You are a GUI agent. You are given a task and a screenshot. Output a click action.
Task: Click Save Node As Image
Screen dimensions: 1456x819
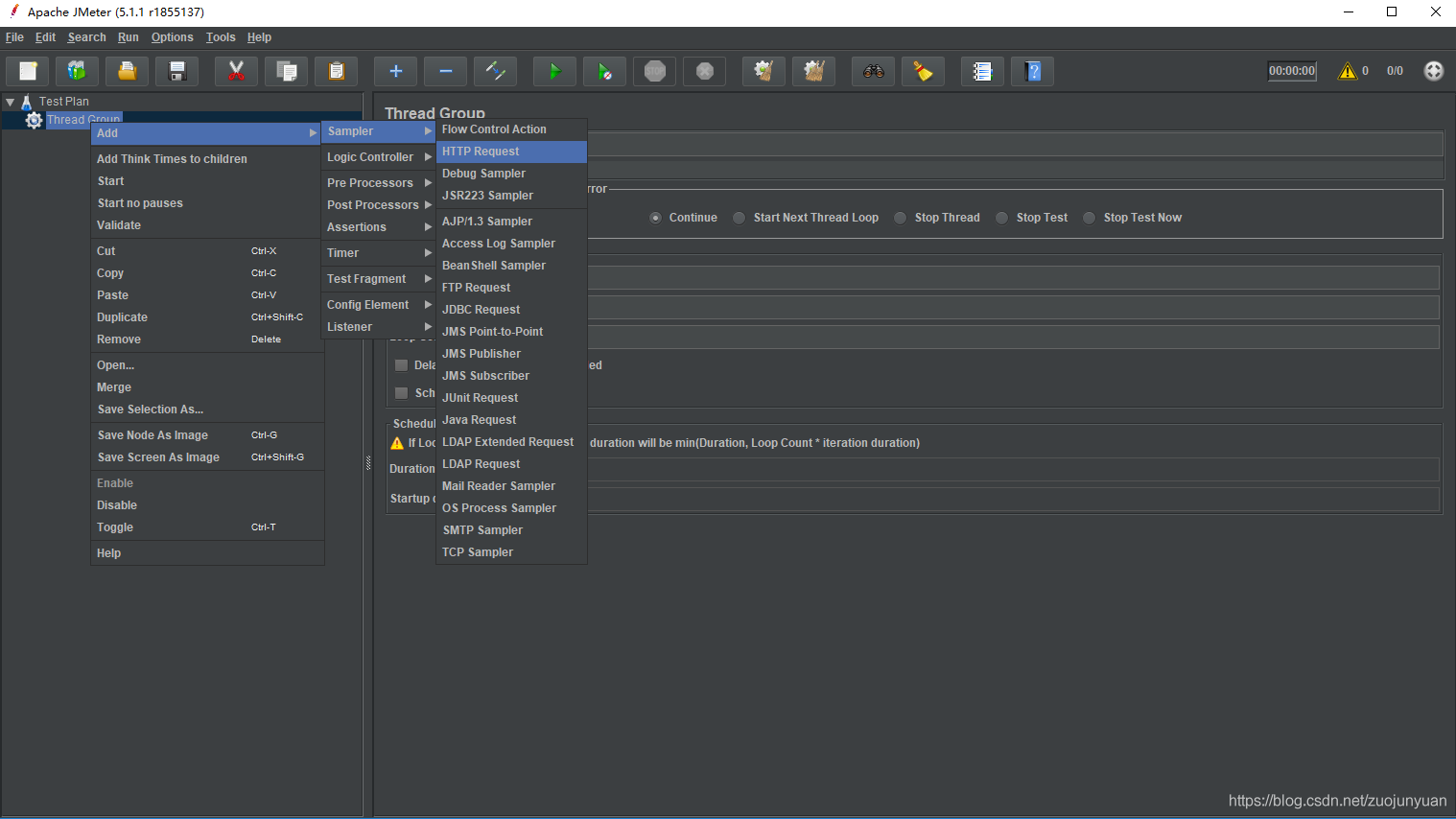[x=207, y=435]
